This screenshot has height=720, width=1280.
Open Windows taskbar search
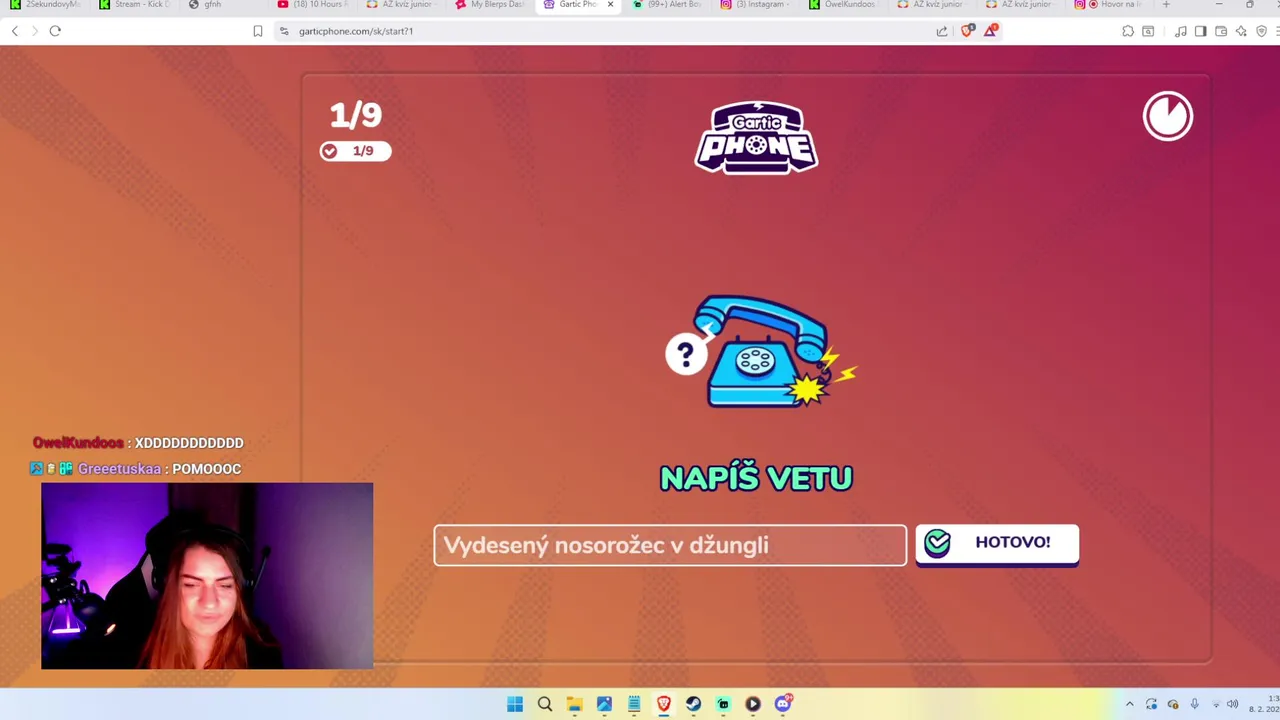coord(545,704)
